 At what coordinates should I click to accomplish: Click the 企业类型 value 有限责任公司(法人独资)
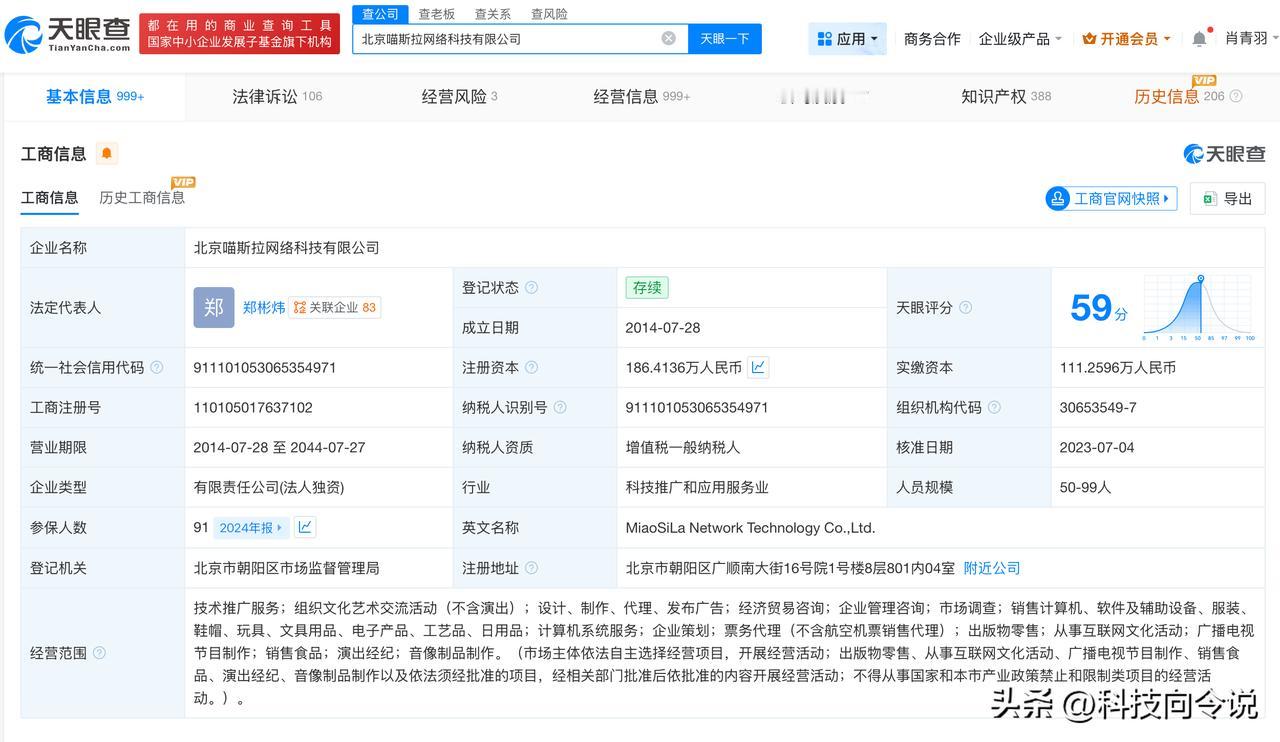coord(269,488)
